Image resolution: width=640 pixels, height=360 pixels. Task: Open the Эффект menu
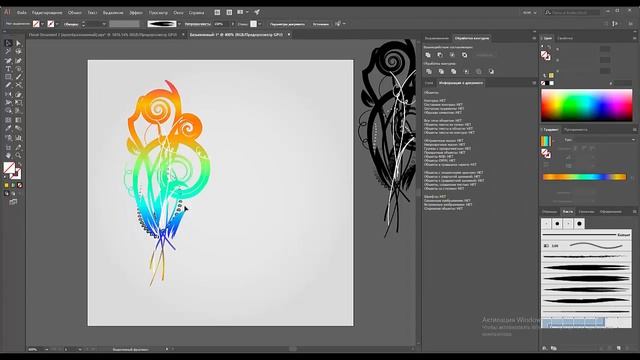(x=136, y=13)
